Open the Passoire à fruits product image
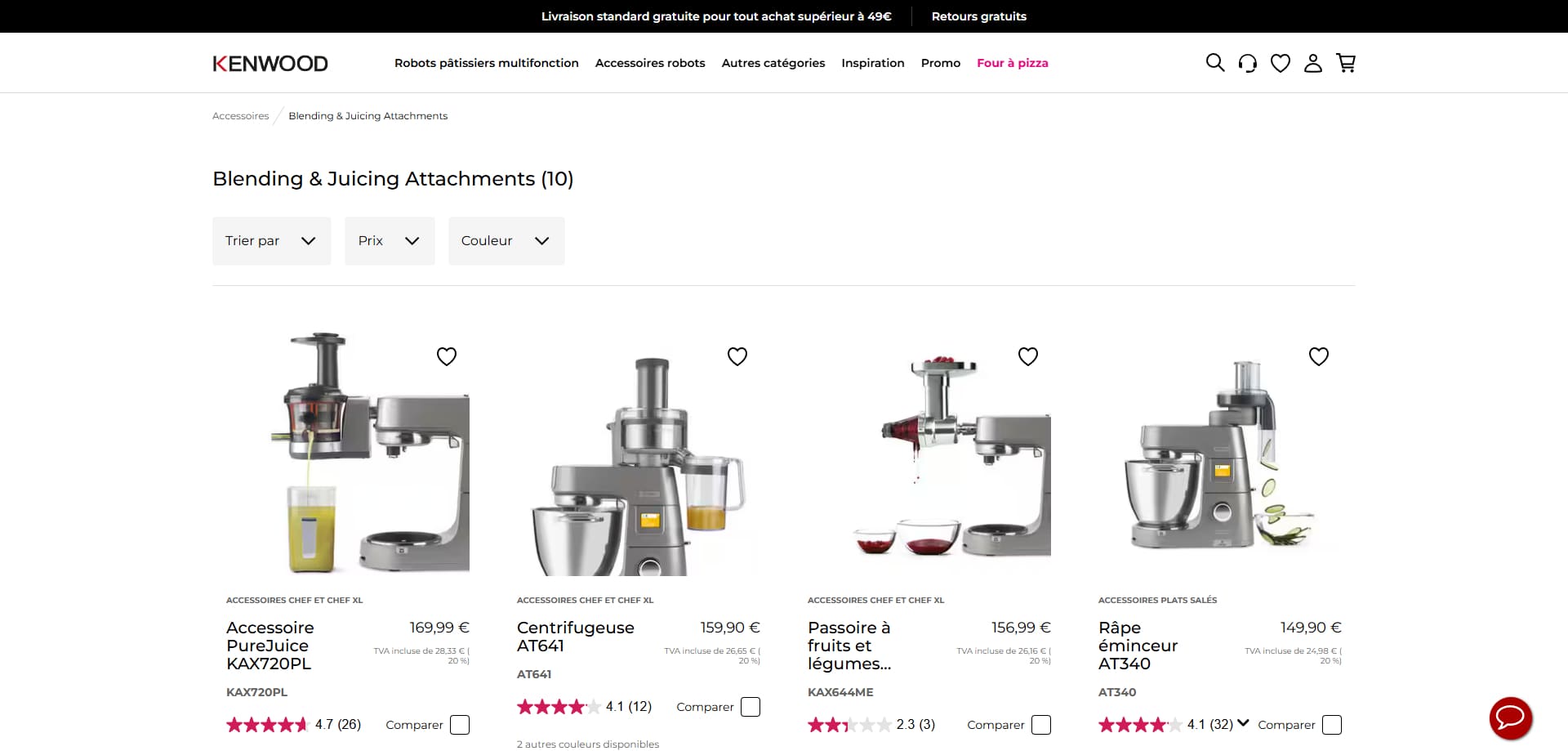This screenshot has height=751, width=1568. [929, 454]
